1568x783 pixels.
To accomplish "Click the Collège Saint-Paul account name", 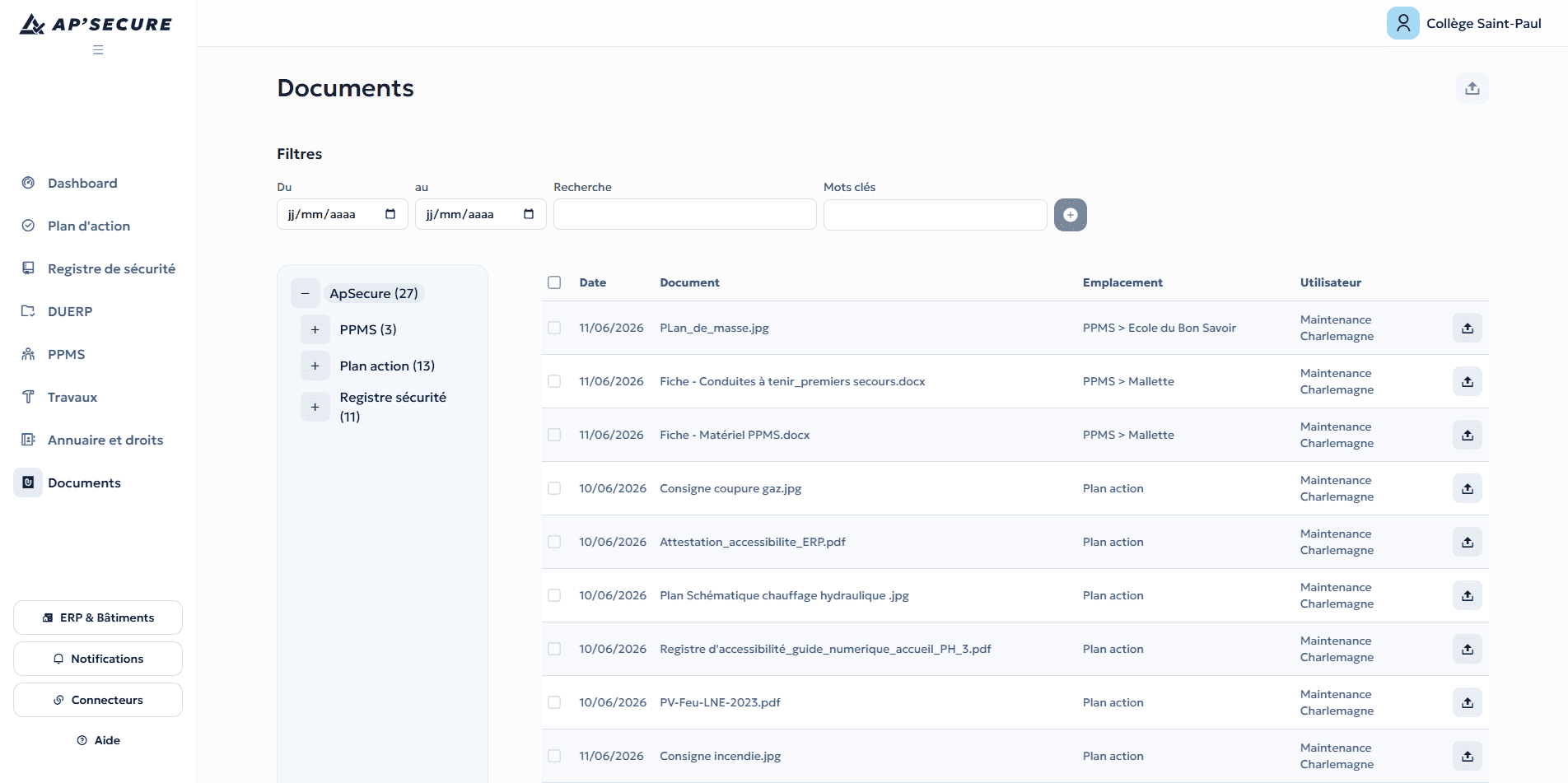I will pyautogui.click(x=1483, y=23).
